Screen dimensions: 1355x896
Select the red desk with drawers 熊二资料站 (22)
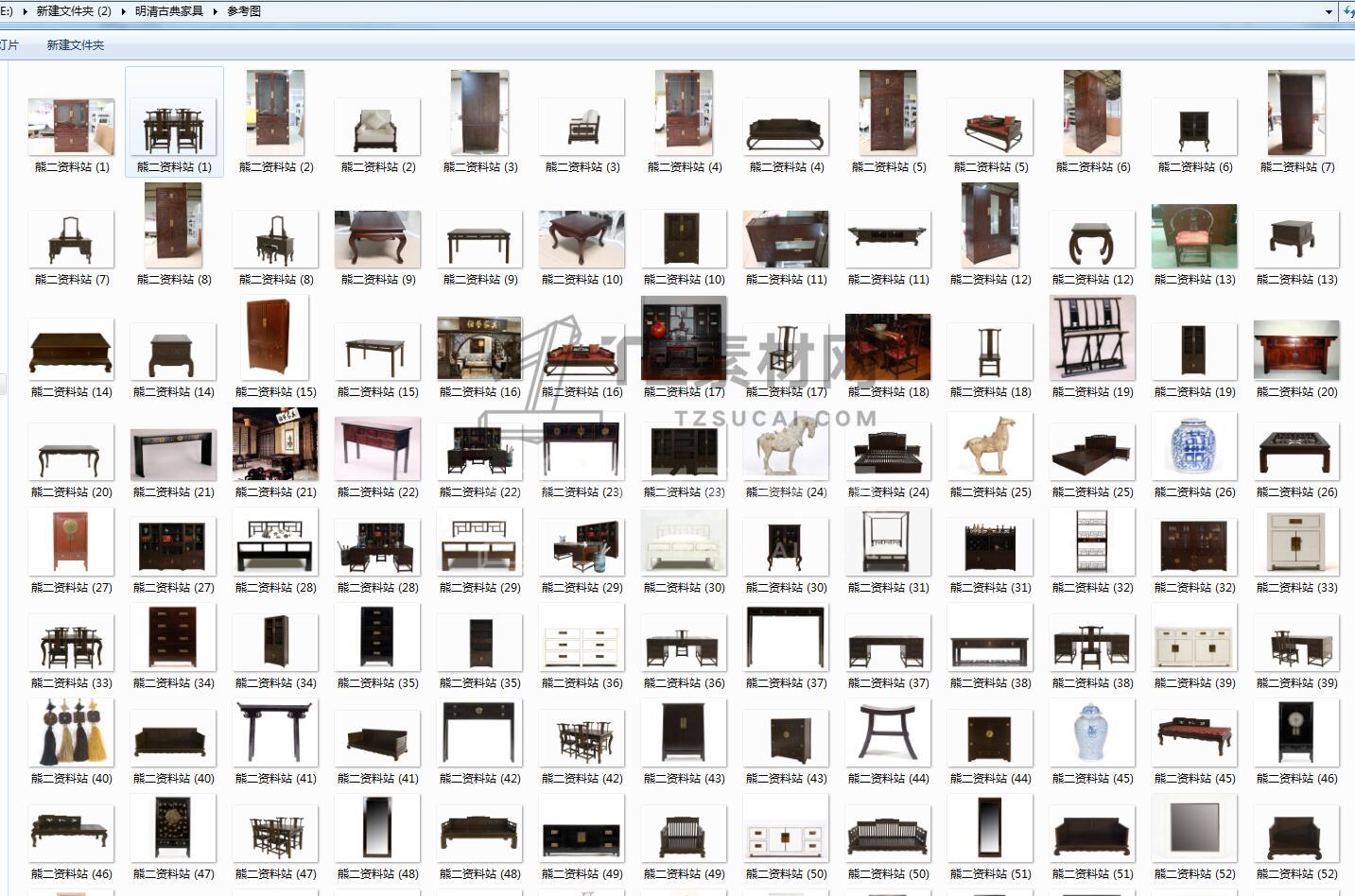point(377,449)
